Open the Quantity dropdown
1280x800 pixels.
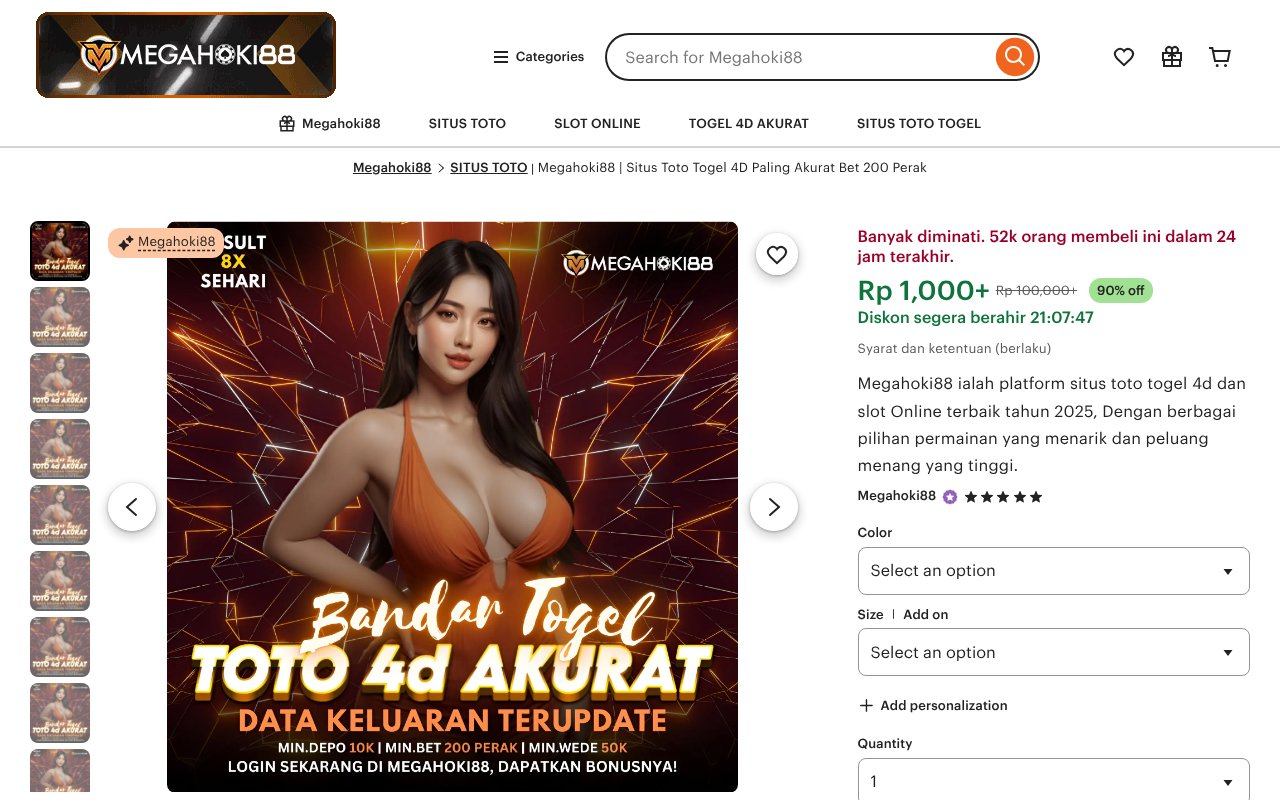point(1054,780)
